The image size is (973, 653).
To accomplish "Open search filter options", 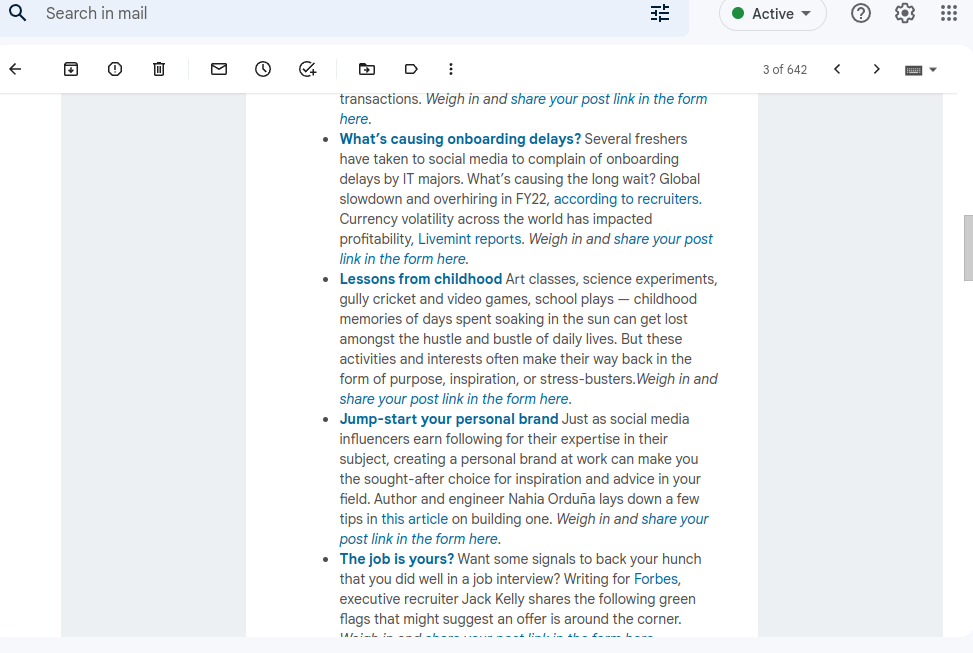I will click(660, 13).
